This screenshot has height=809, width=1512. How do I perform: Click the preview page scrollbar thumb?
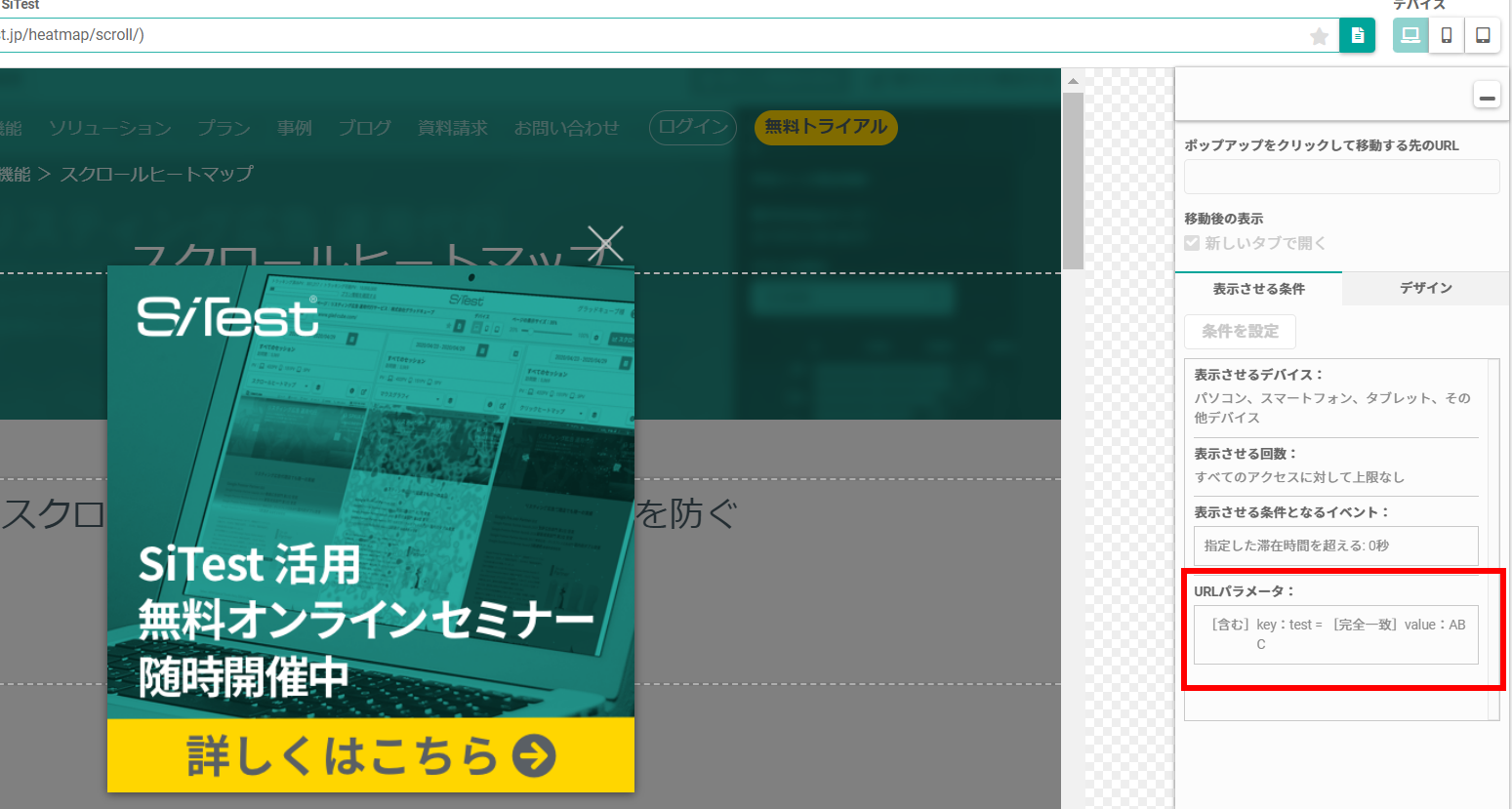coord(1073,181)
